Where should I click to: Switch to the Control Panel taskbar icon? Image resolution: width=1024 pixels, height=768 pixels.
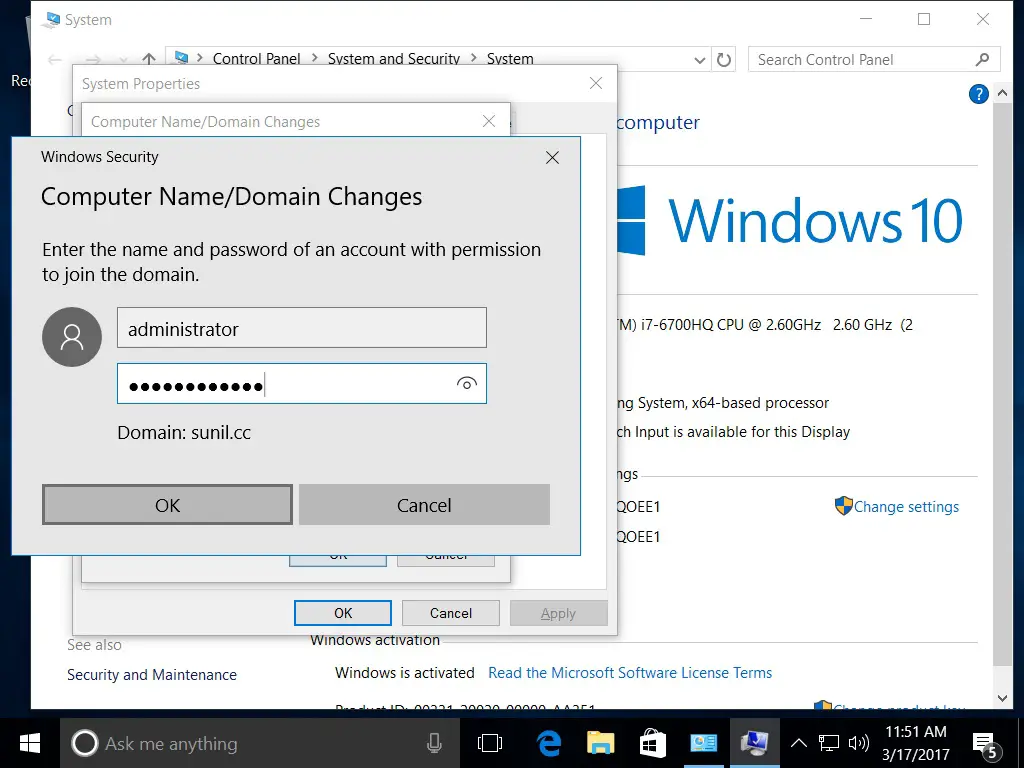[703, 743]
